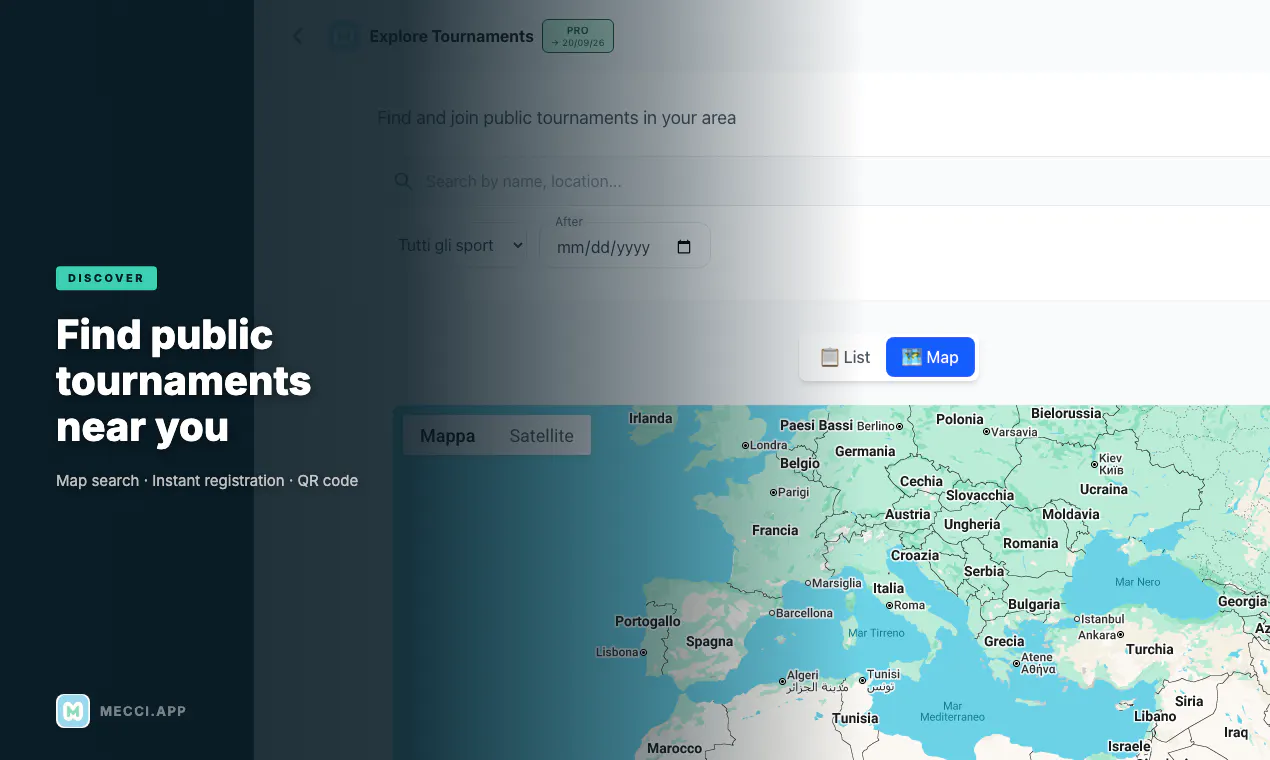The width and height of the screenshot is (1270, 760).
Task: Click Roma city marker on the map
Action: tap(890, 605)
